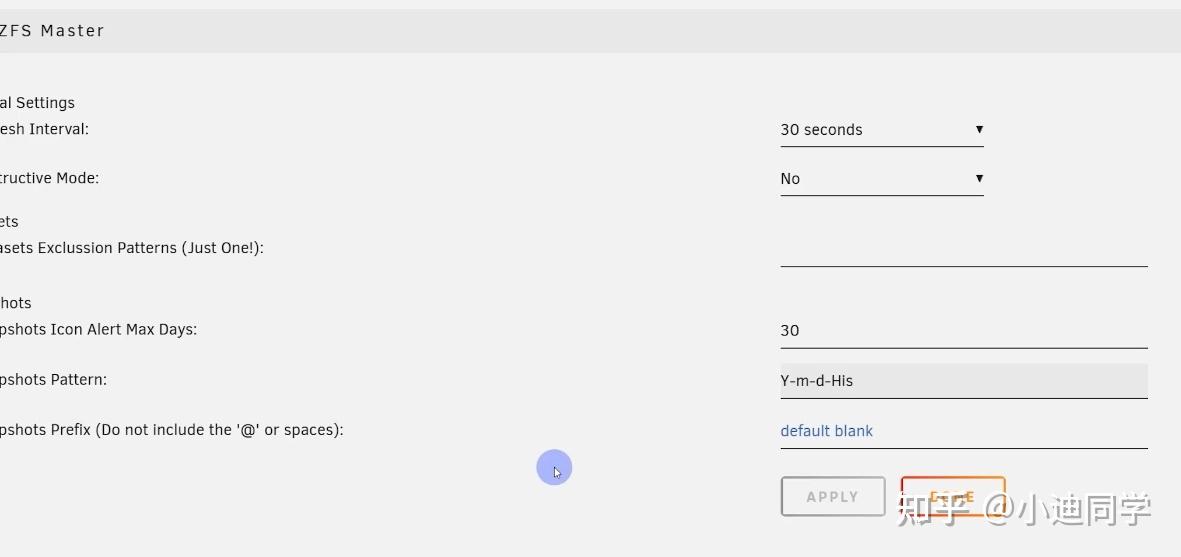Click the Snapshots Pattern label

54,380
